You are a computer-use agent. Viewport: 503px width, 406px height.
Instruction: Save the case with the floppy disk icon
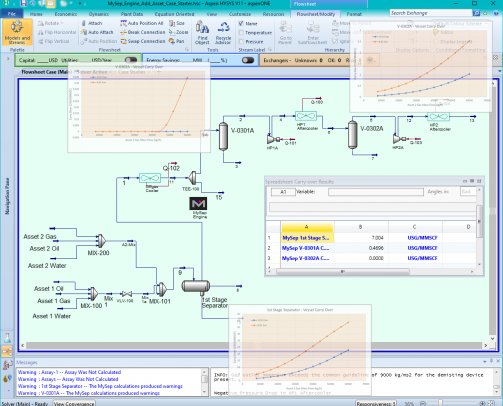click(23, 4)
